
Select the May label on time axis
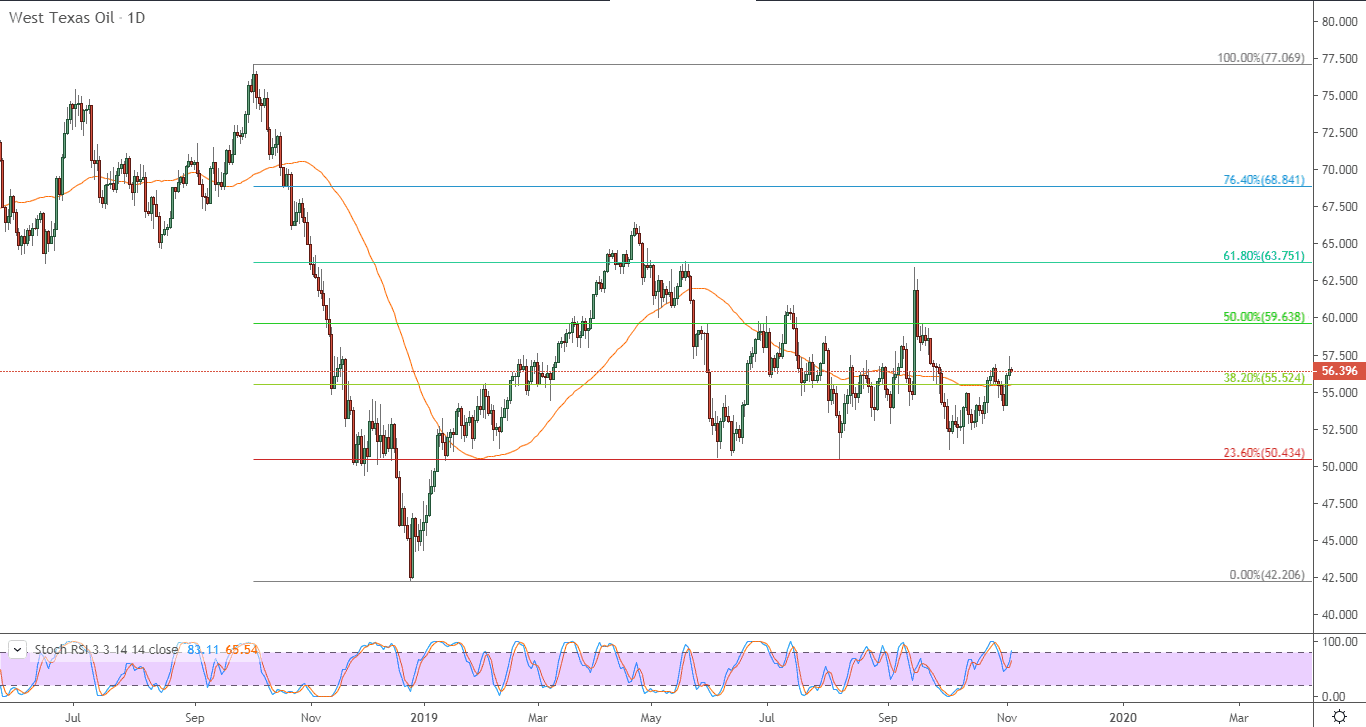pyautogui.click(x=651, y=717)
